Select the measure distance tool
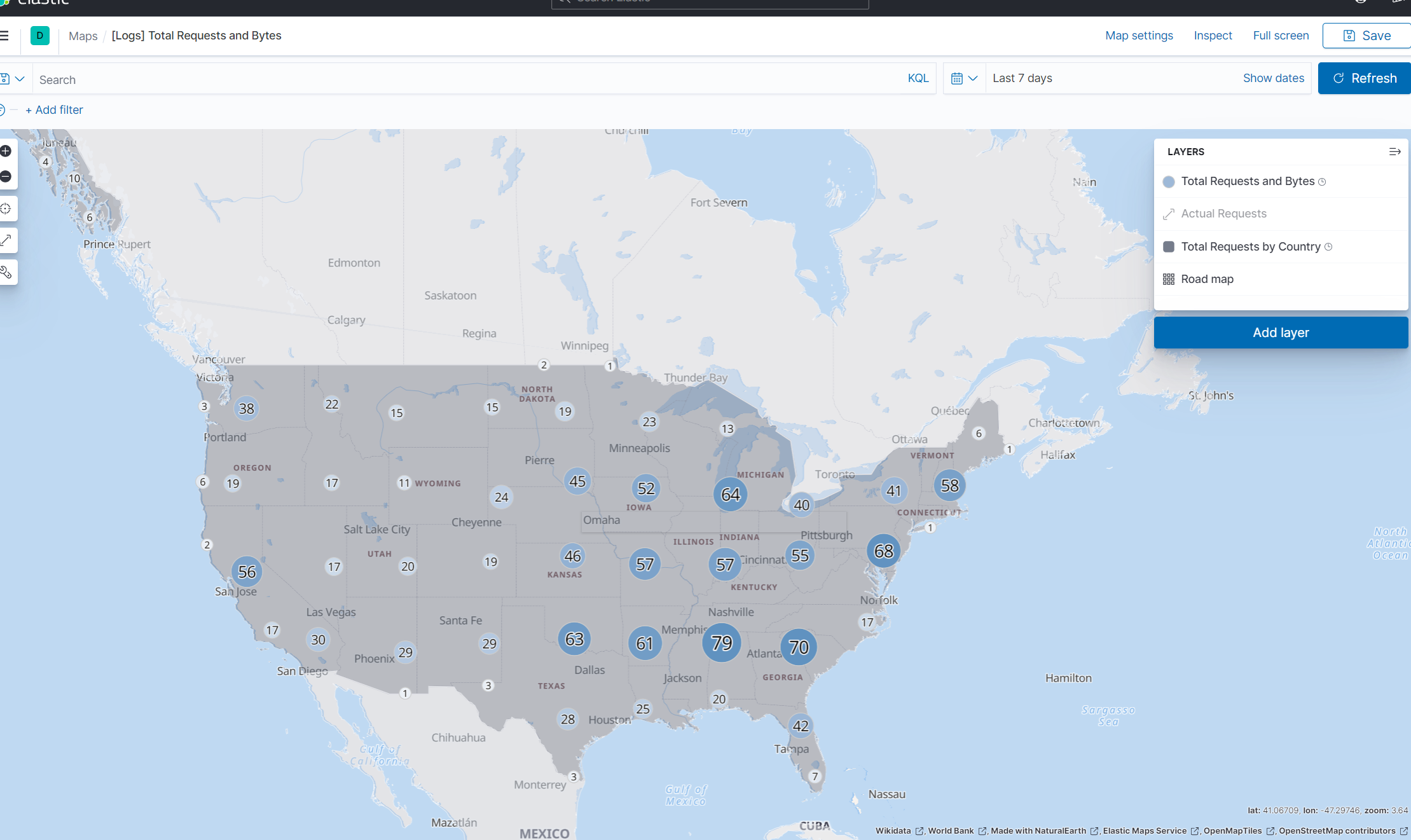The width and height of the screenshot is (1411, 840). 6,240
